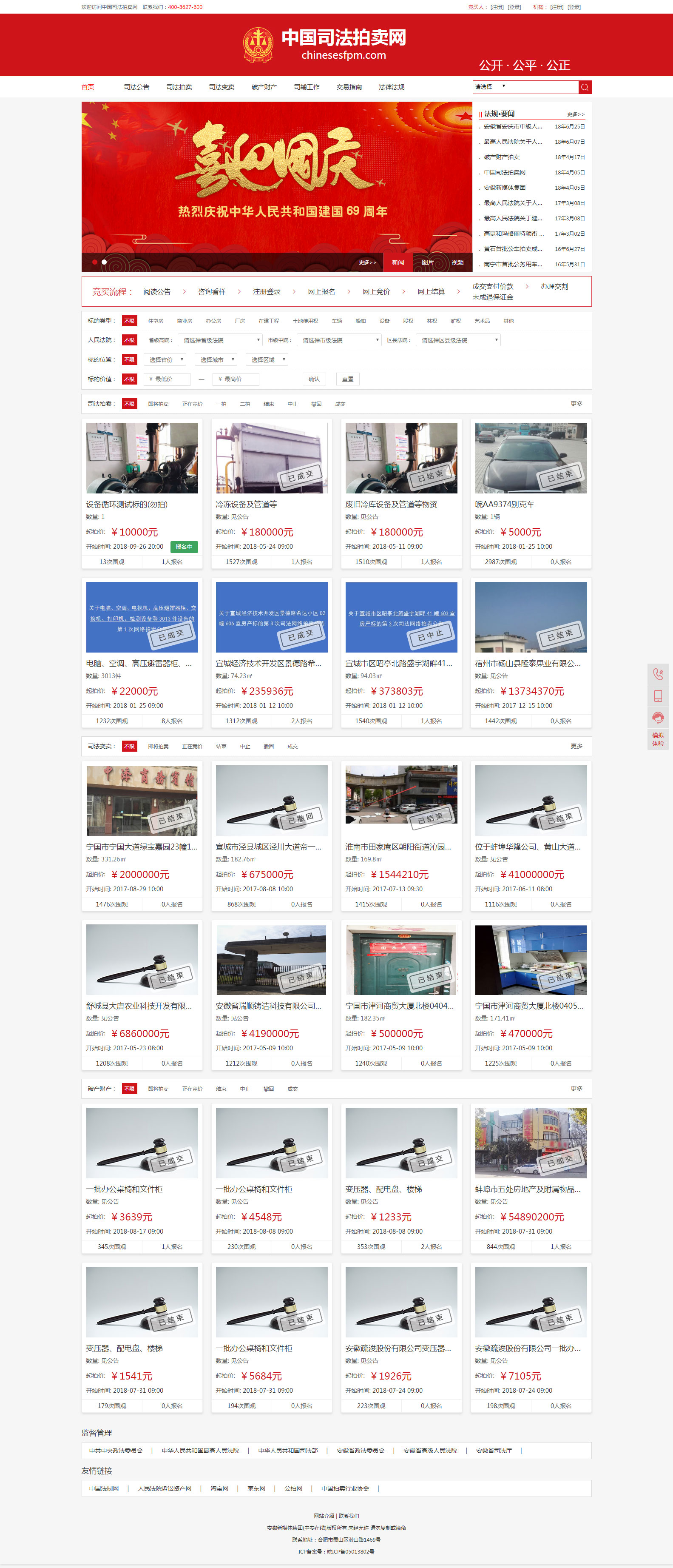Filter 司法拍卖 by 正在竞价
The height and width of the screenshot is (1568, 673).
tap(192, 404)
